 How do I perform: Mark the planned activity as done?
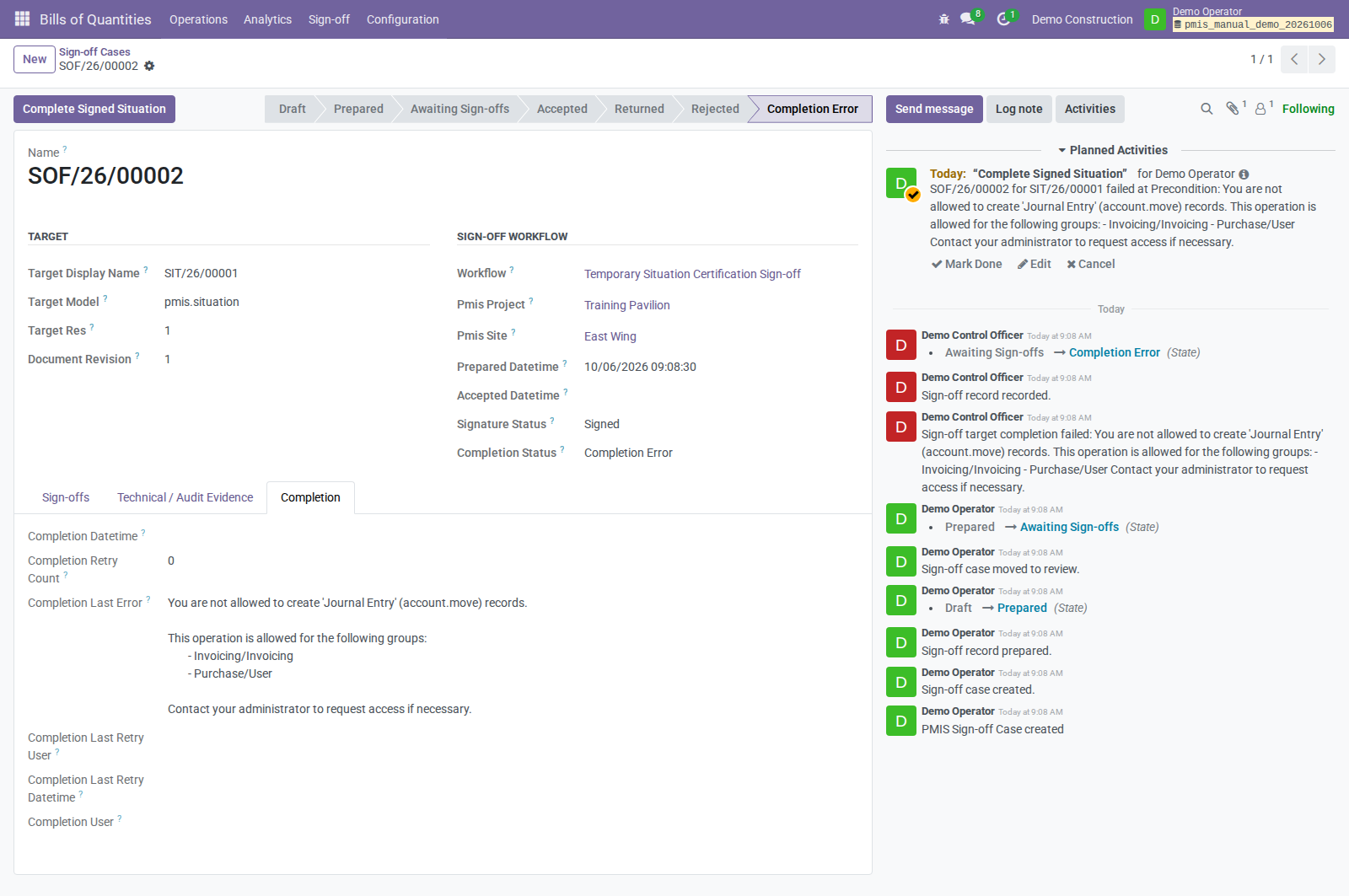tap(967, 264)
